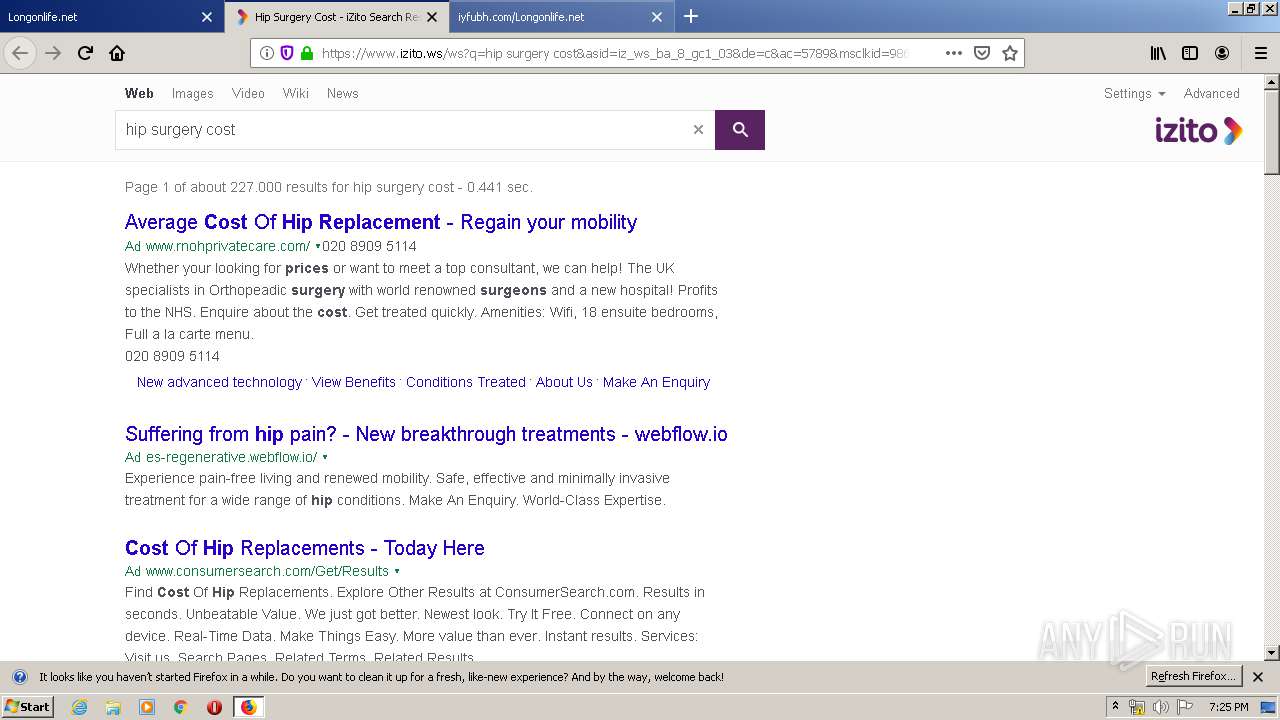The image size is (1280, 720).
Task: Save page to Pocket
Action: 982,53
